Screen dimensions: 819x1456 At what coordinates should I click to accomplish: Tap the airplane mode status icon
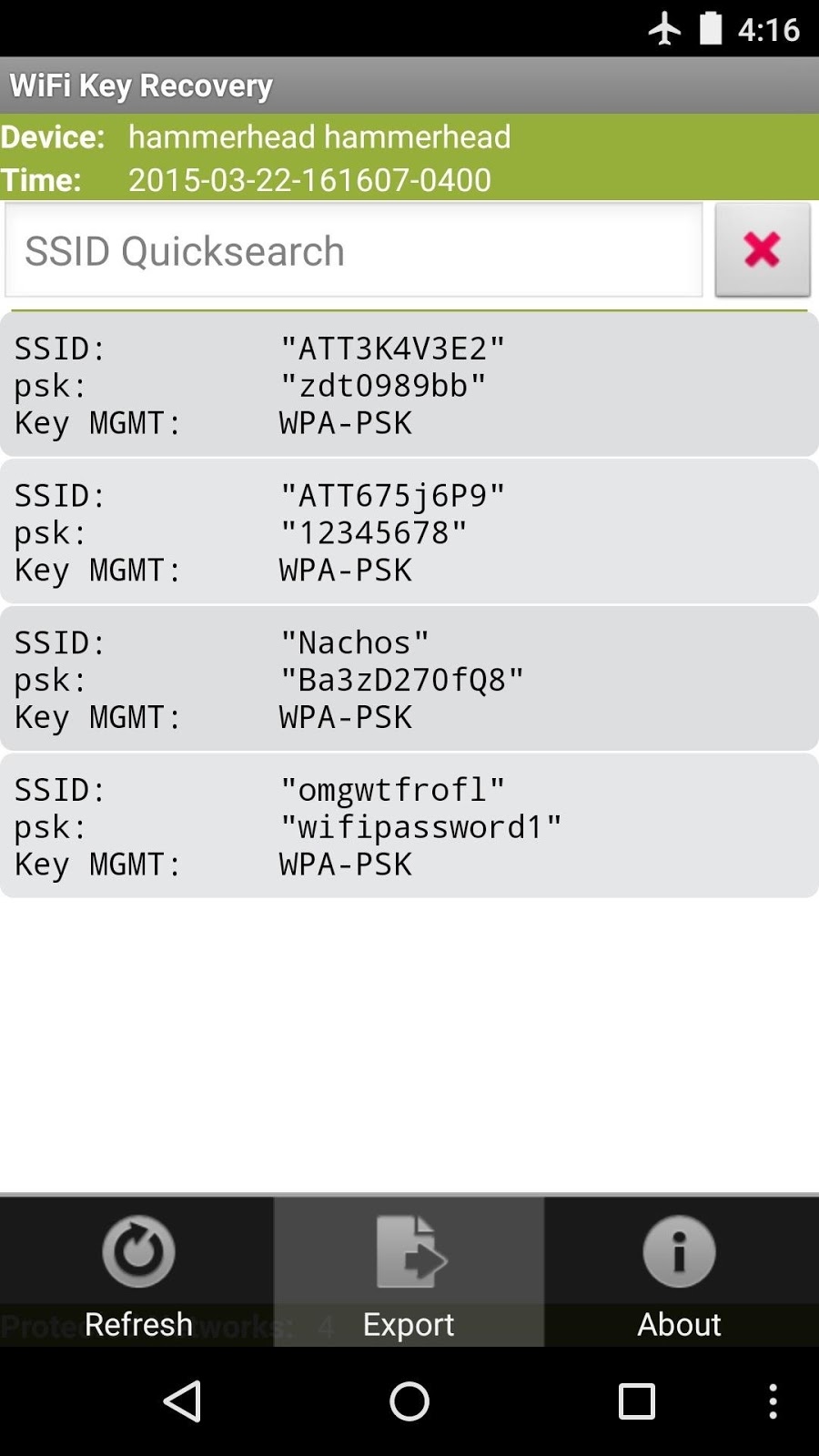(x=665, y=29)
